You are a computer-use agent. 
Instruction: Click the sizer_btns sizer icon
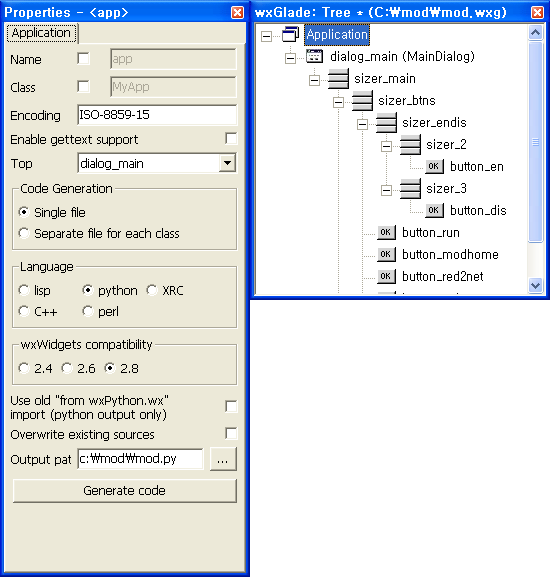(362, 100)
